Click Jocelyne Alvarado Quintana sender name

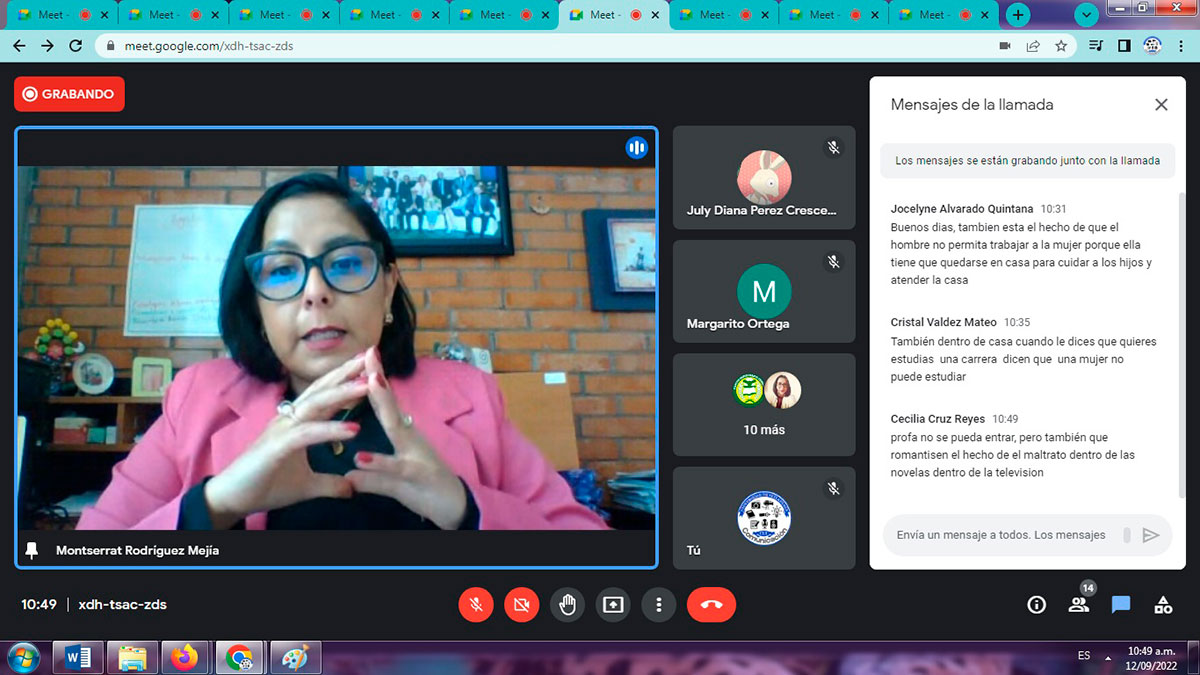[x=962, y=209]
